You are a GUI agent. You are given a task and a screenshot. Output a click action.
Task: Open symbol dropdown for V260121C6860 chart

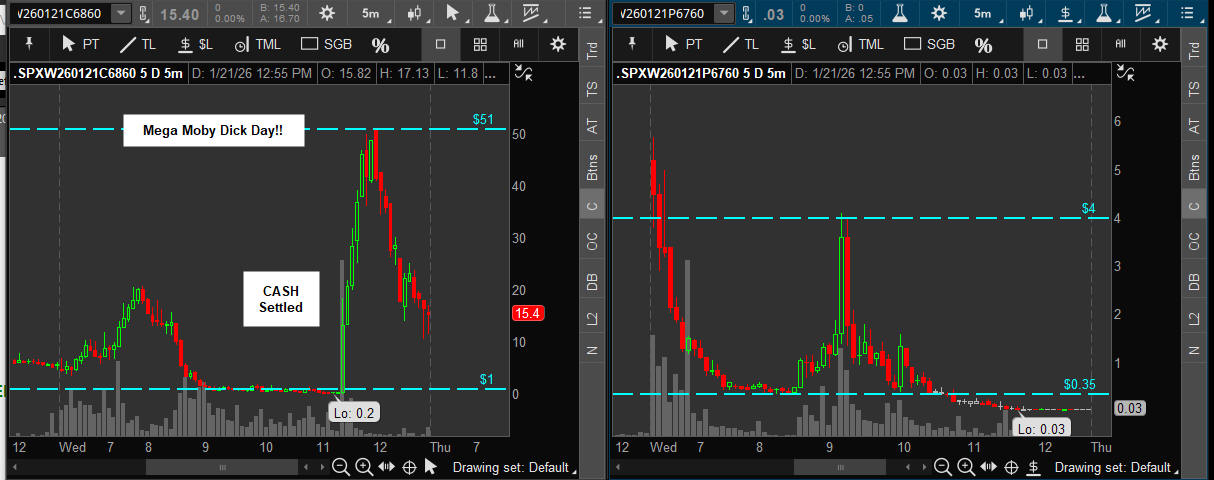(x=120, y=14)
